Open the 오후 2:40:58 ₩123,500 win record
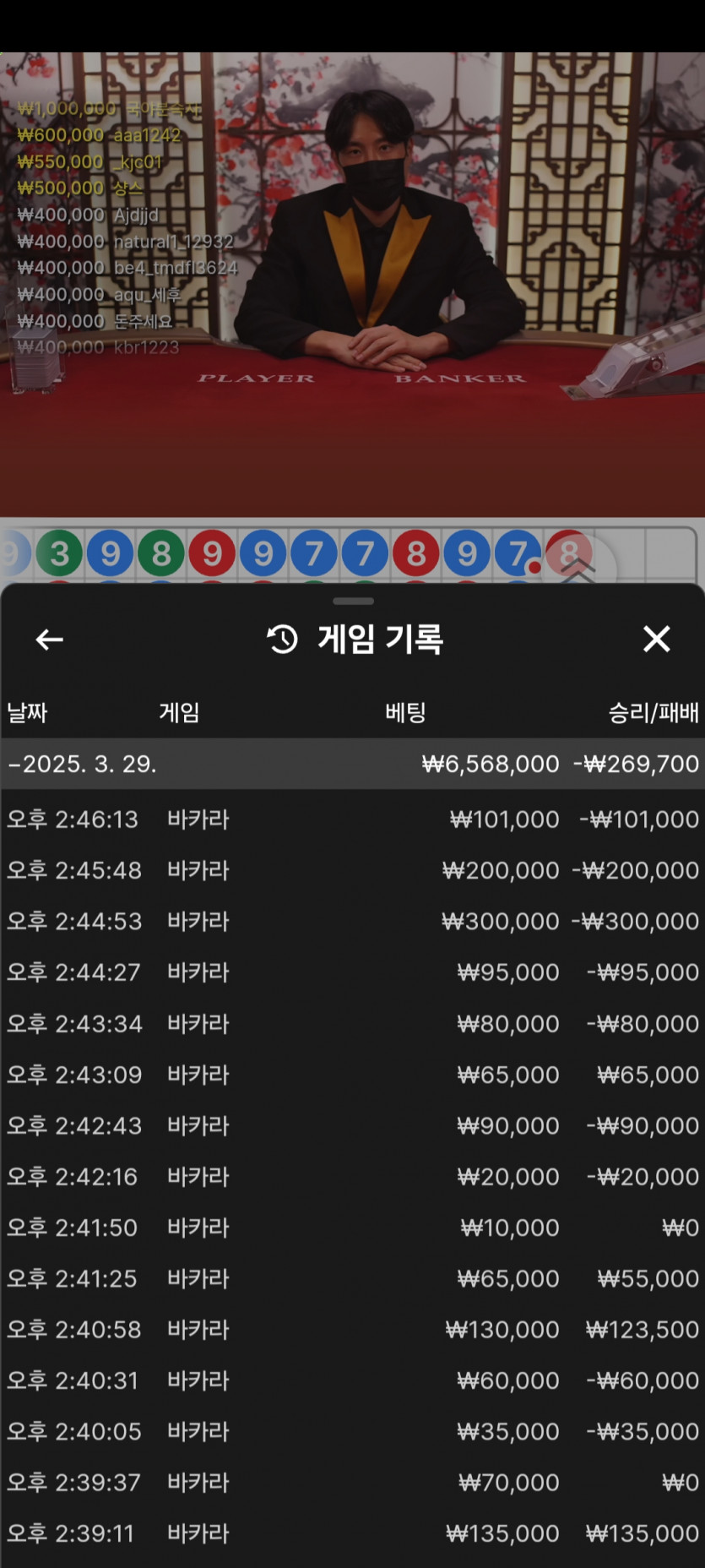 [x=352, y=1330]
